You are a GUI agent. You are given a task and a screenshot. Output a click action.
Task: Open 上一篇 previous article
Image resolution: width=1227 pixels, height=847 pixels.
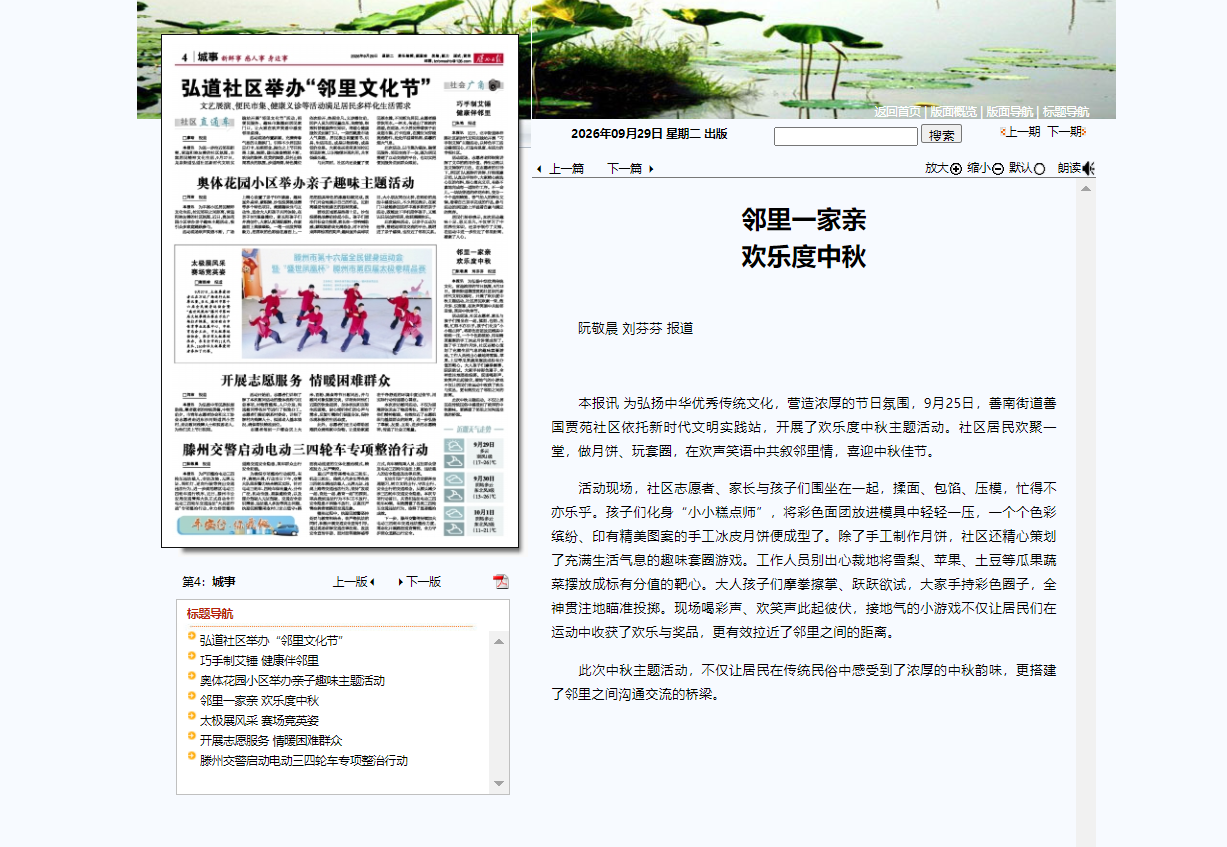[x=567, y=169]
